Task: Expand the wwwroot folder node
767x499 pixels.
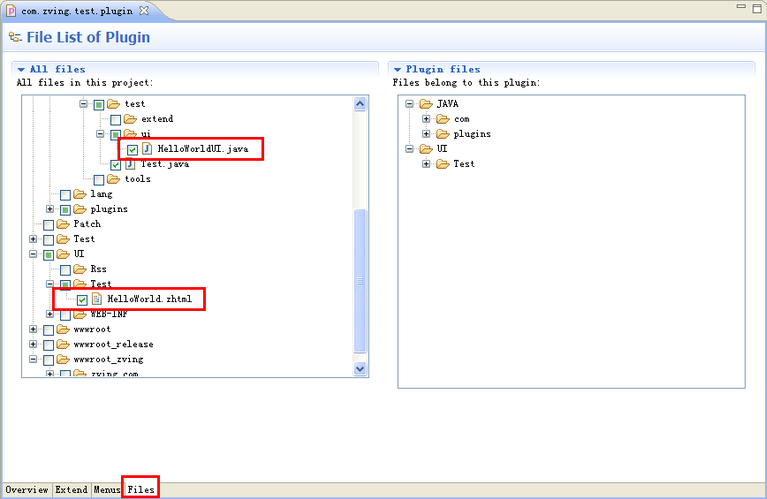Action: 33,329
